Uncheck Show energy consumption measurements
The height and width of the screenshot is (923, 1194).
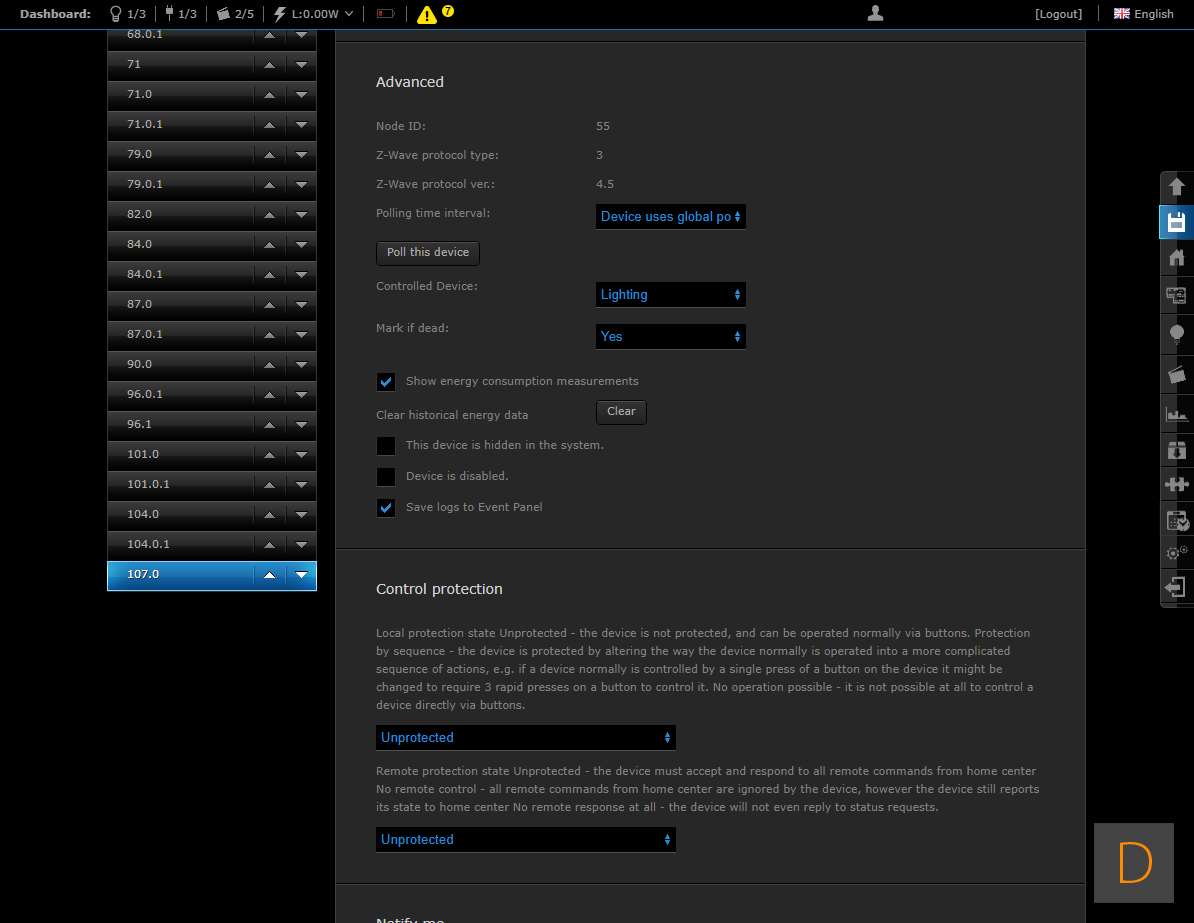[x=386, y=382]
